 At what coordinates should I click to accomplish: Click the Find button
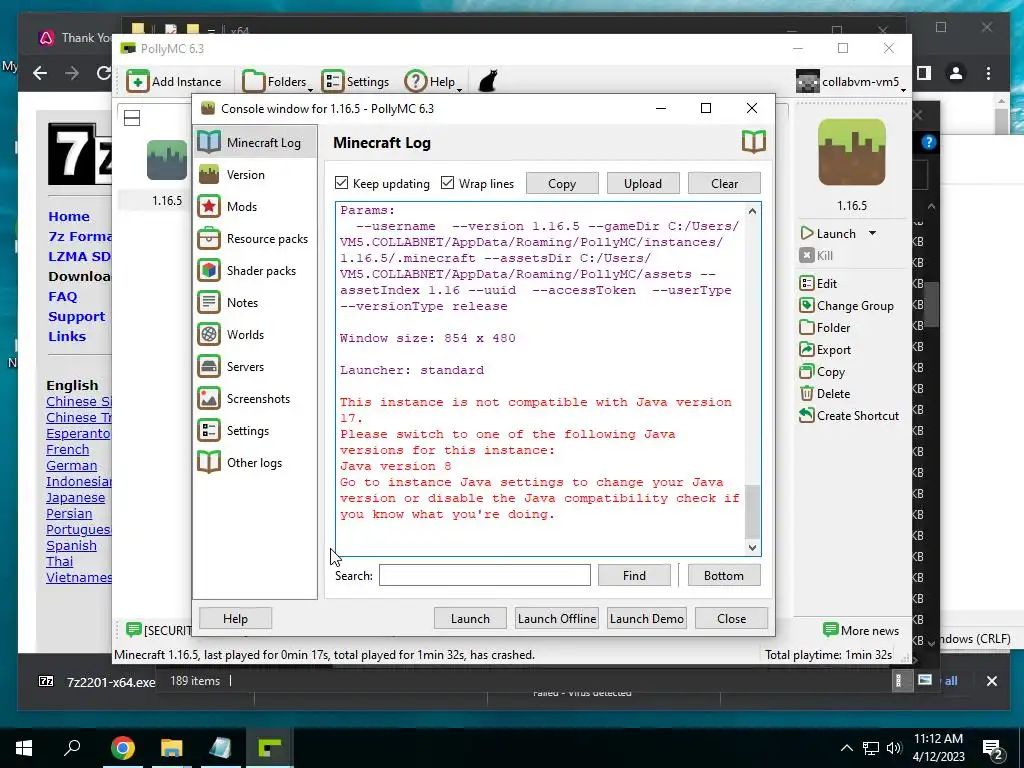click(x=634, y=575)
